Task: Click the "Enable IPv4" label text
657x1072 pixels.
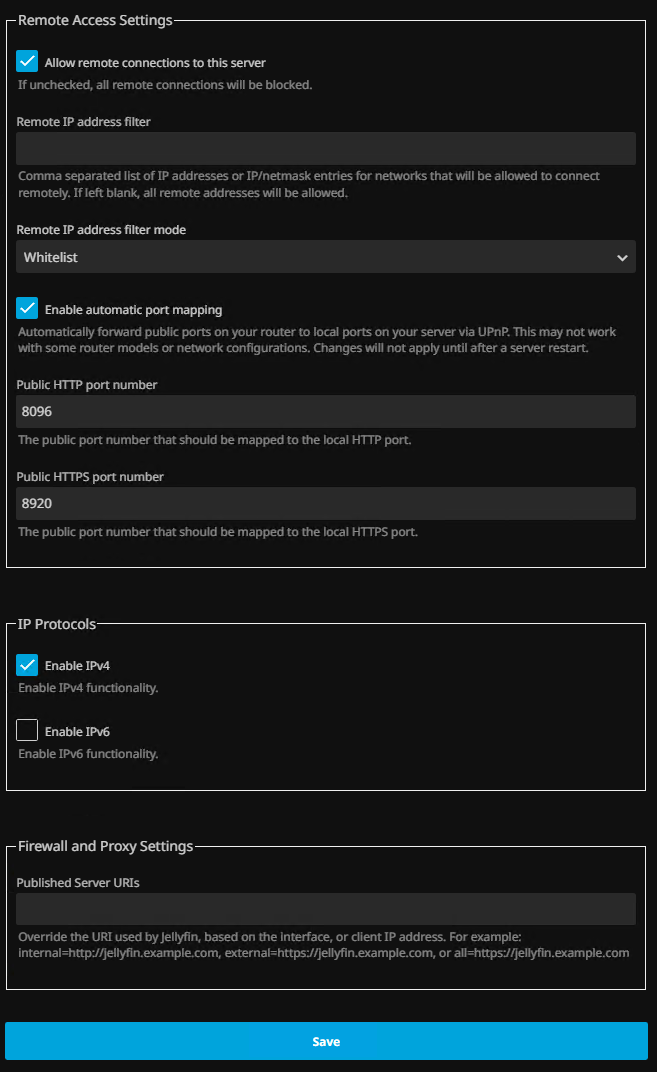Action: [x=77, y=666]
